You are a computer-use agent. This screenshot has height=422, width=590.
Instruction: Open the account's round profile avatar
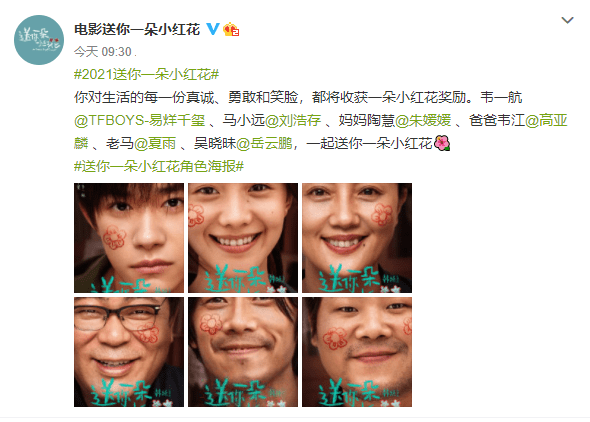39,40
